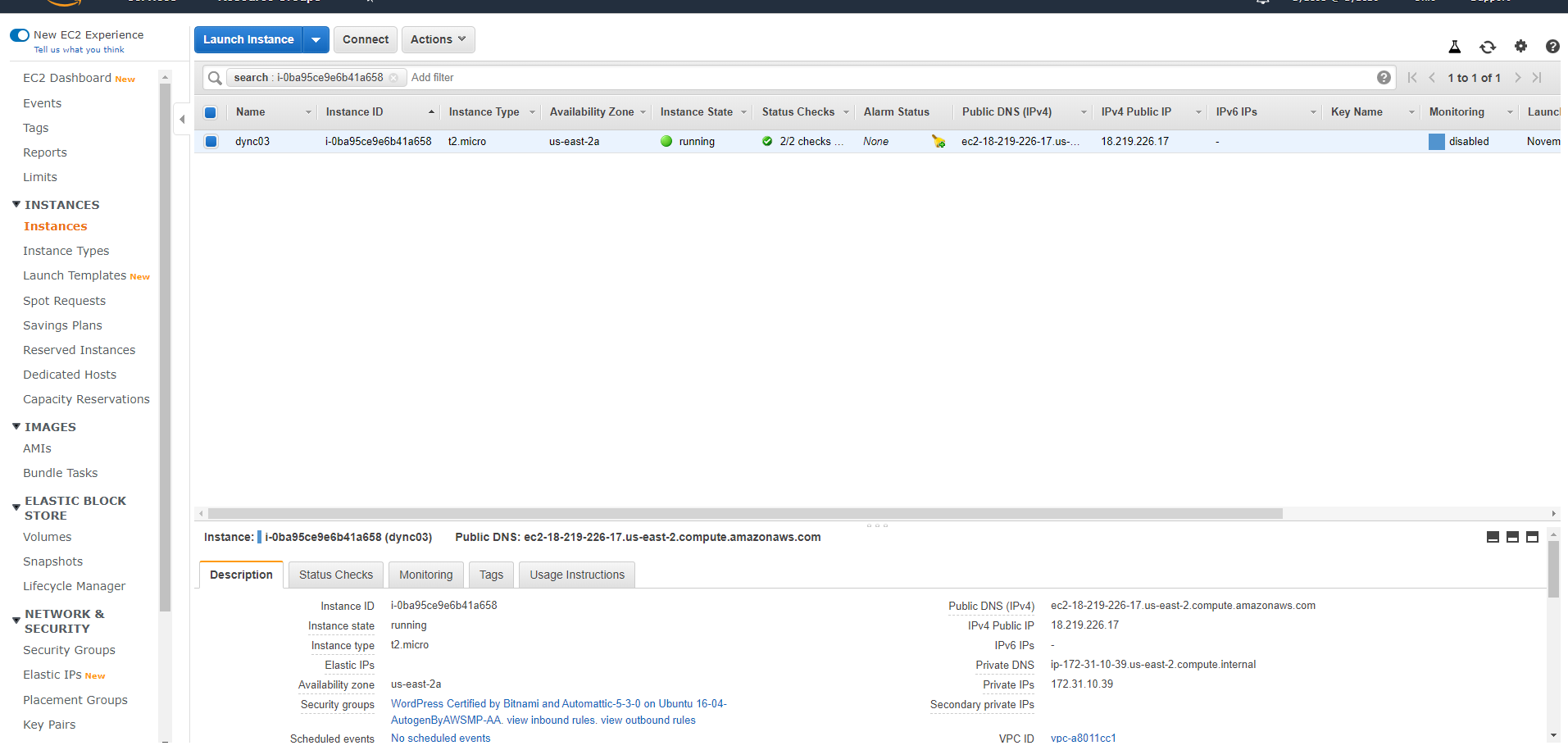Open the No scheduled events link
This screenshot has height=750, width=1568.
tap(440, 739)
